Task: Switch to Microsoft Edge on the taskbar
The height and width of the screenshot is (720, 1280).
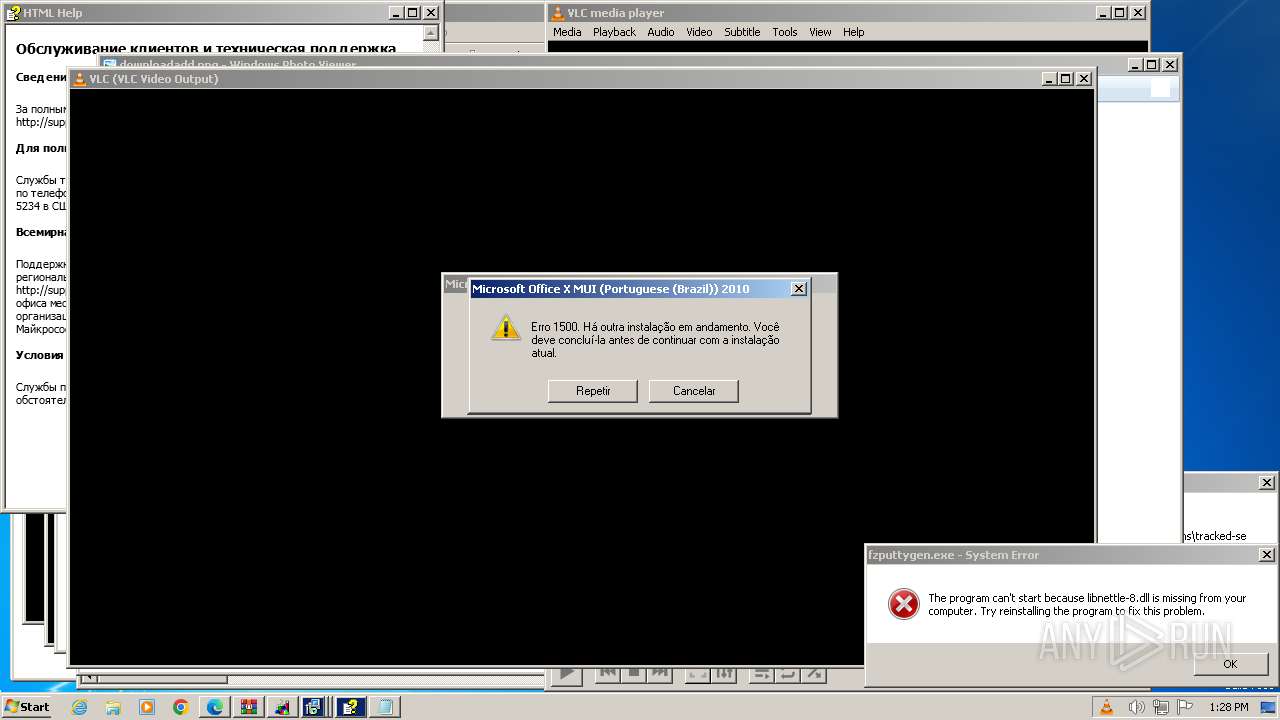Action: (x=215, y=707)
